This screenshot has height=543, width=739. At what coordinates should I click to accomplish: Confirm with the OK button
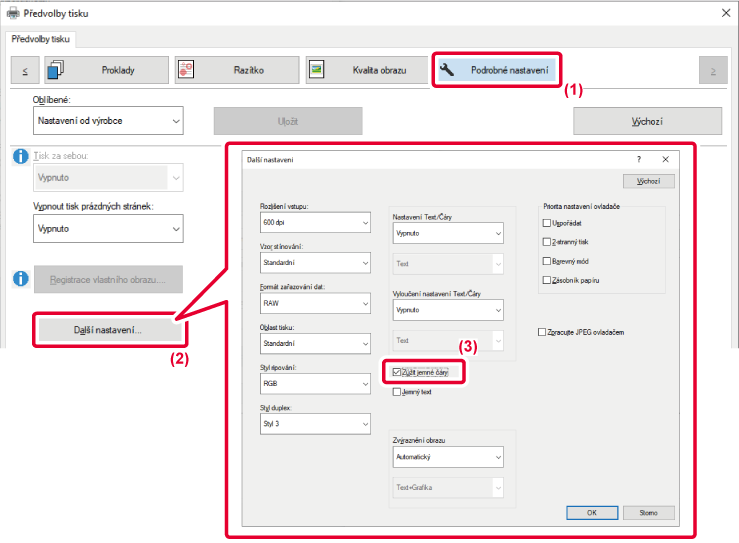[591, 512]
